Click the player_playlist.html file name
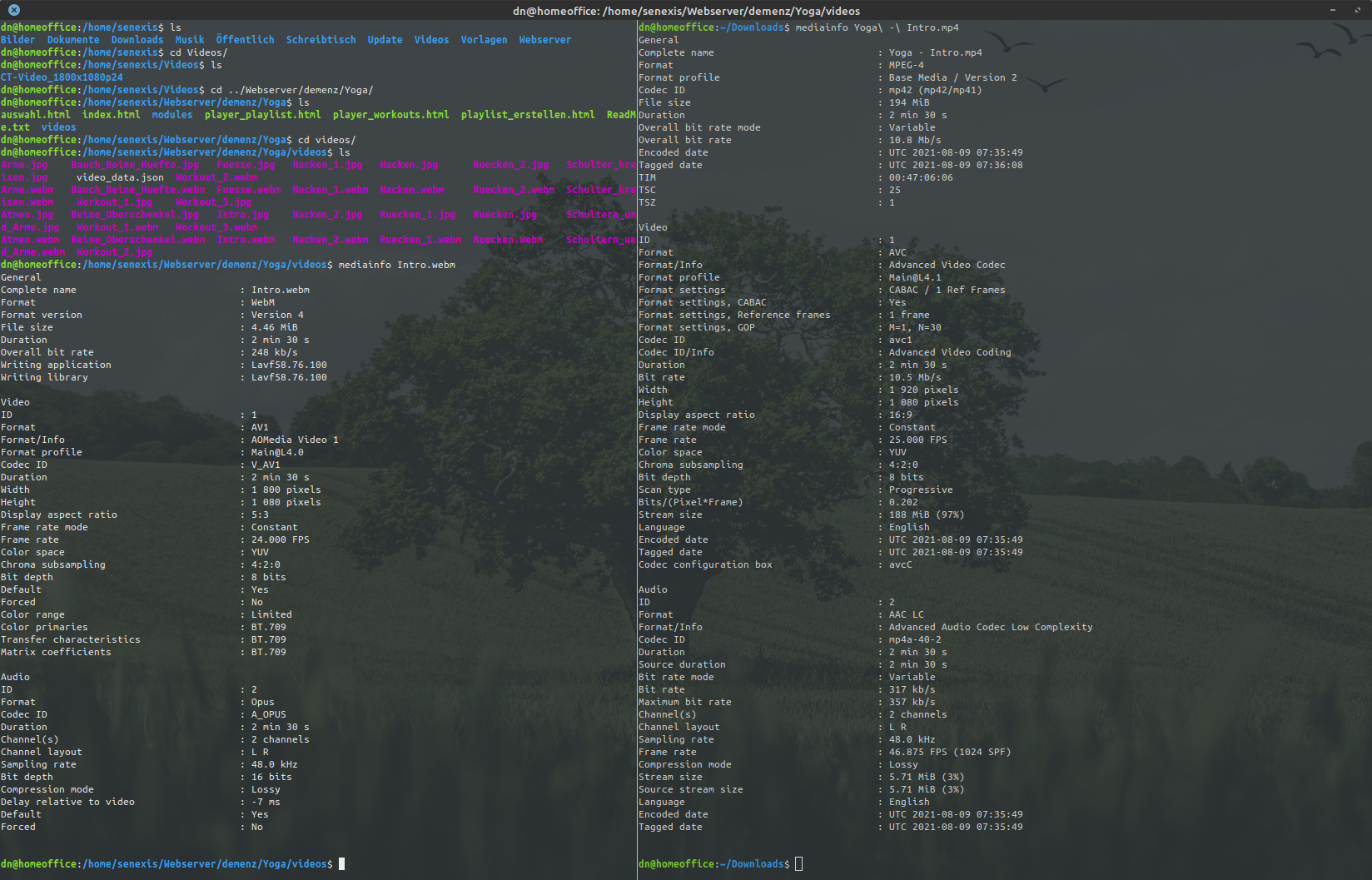Screen dimensions: 1372x880 [262, 115]
